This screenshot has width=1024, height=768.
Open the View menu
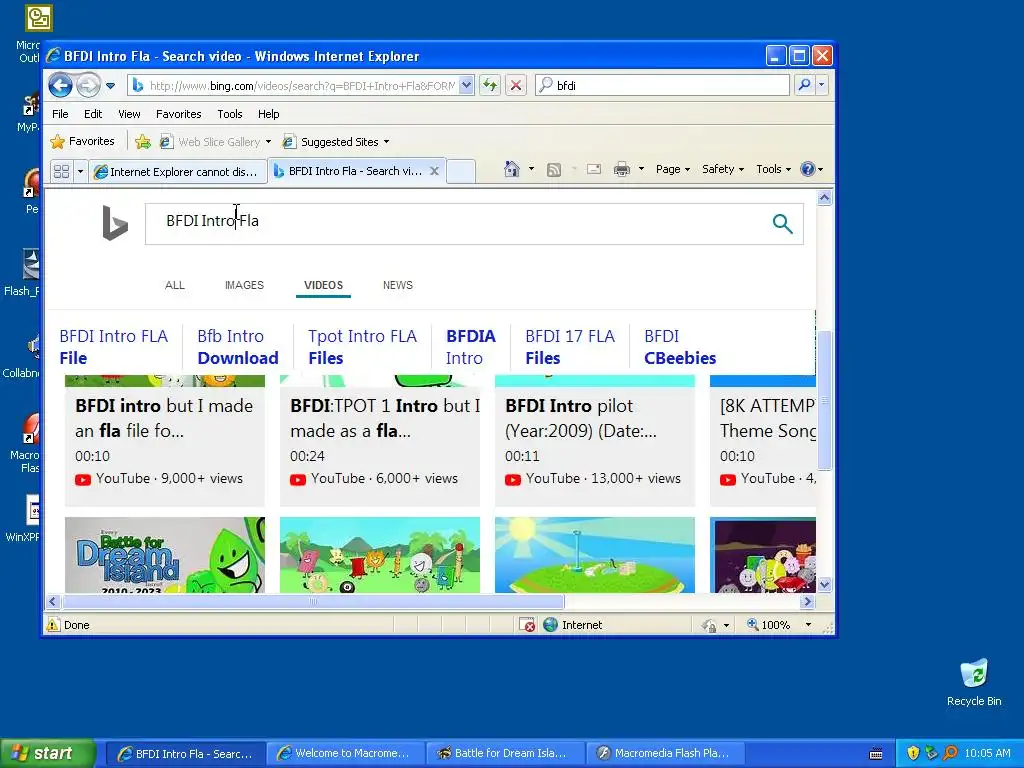(x=129, y=114)
